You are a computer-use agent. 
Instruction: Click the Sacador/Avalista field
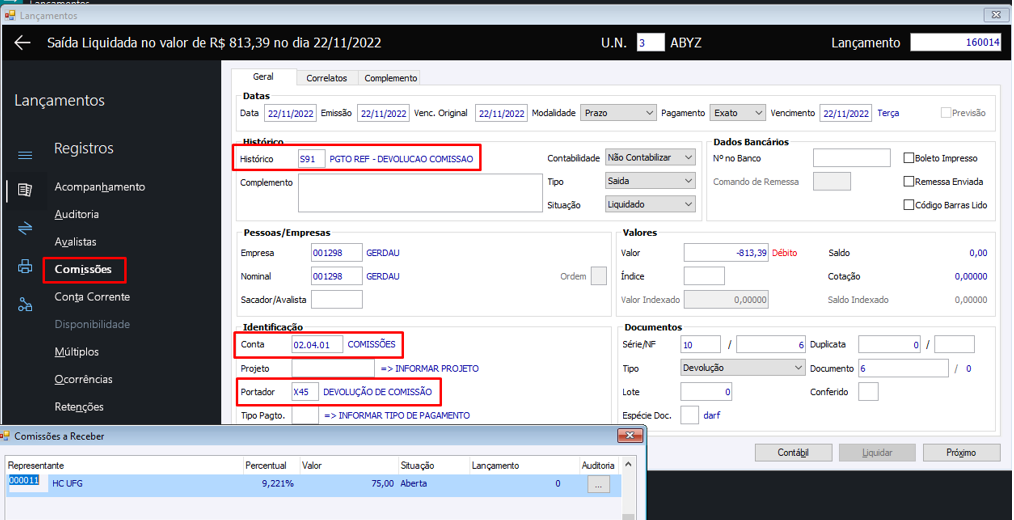click(x=336, y=299)
